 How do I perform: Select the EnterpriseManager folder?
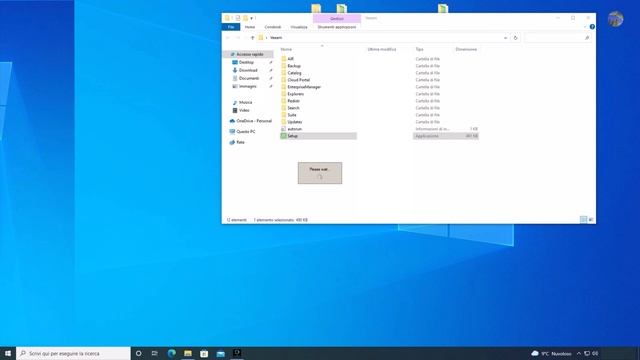pos(304,87)
